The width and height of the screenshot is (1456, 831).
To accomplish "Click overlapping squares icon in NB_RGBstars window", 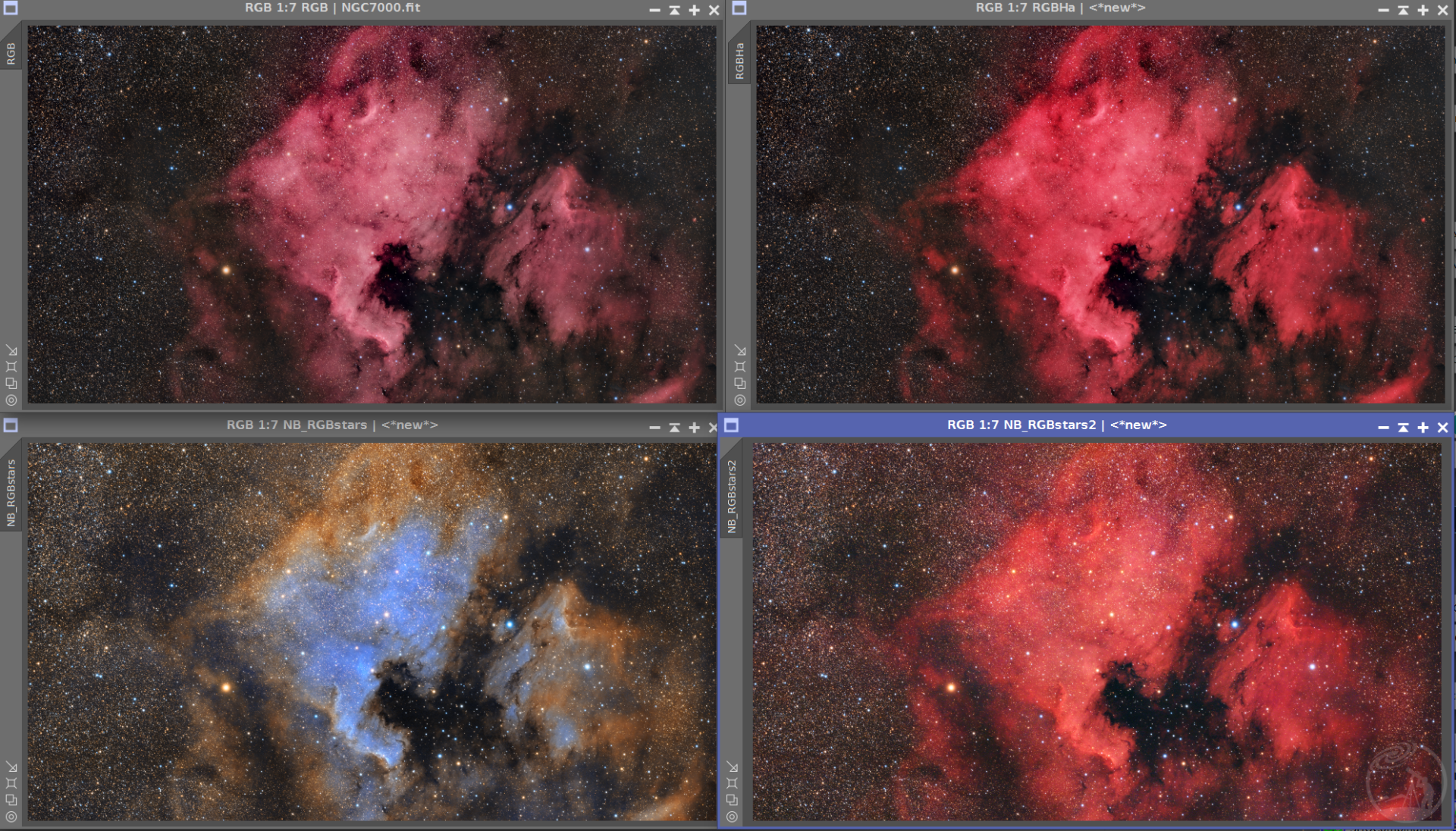I will (11, 800).
